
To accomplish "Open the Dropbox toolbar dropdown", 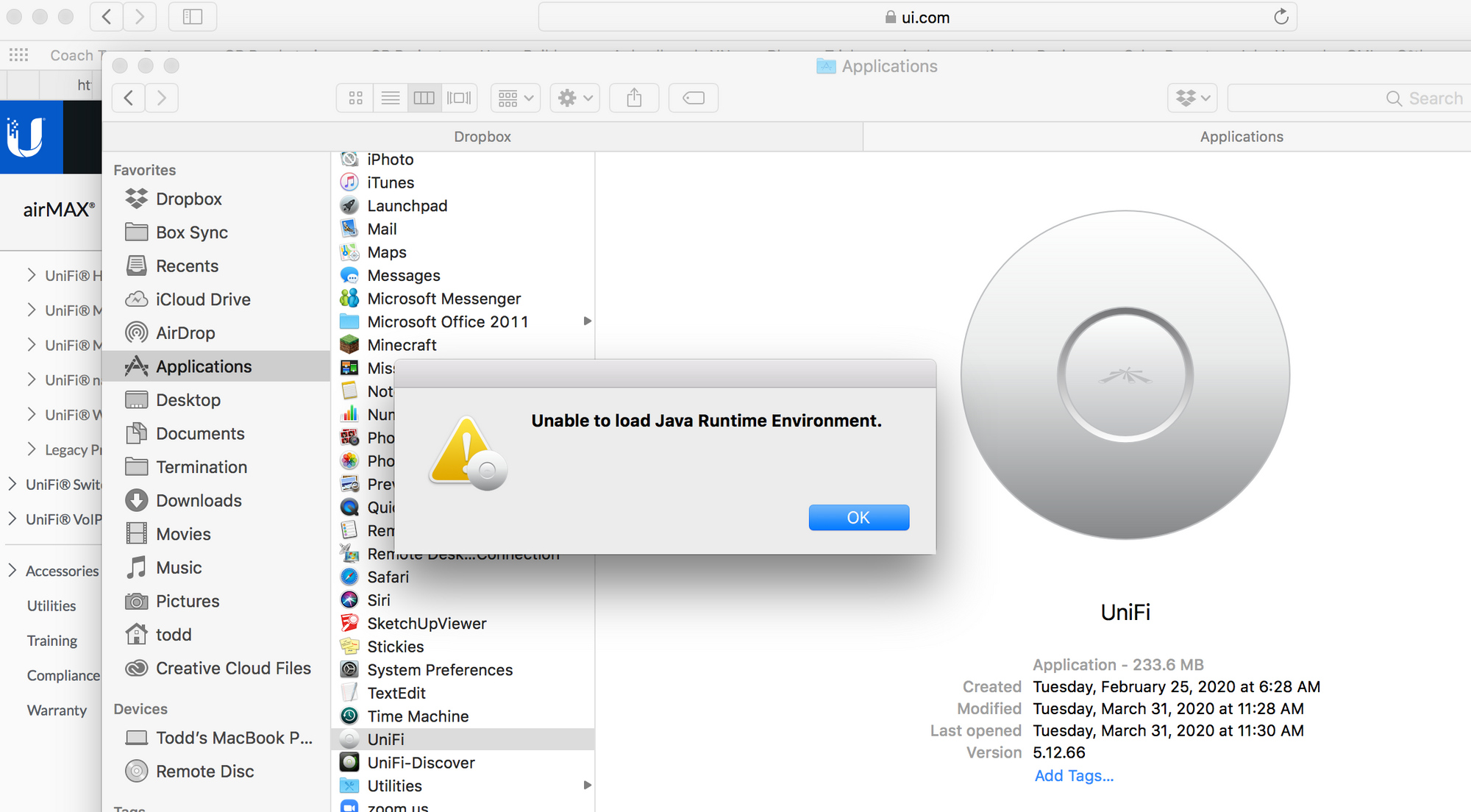I will 1192,98.
